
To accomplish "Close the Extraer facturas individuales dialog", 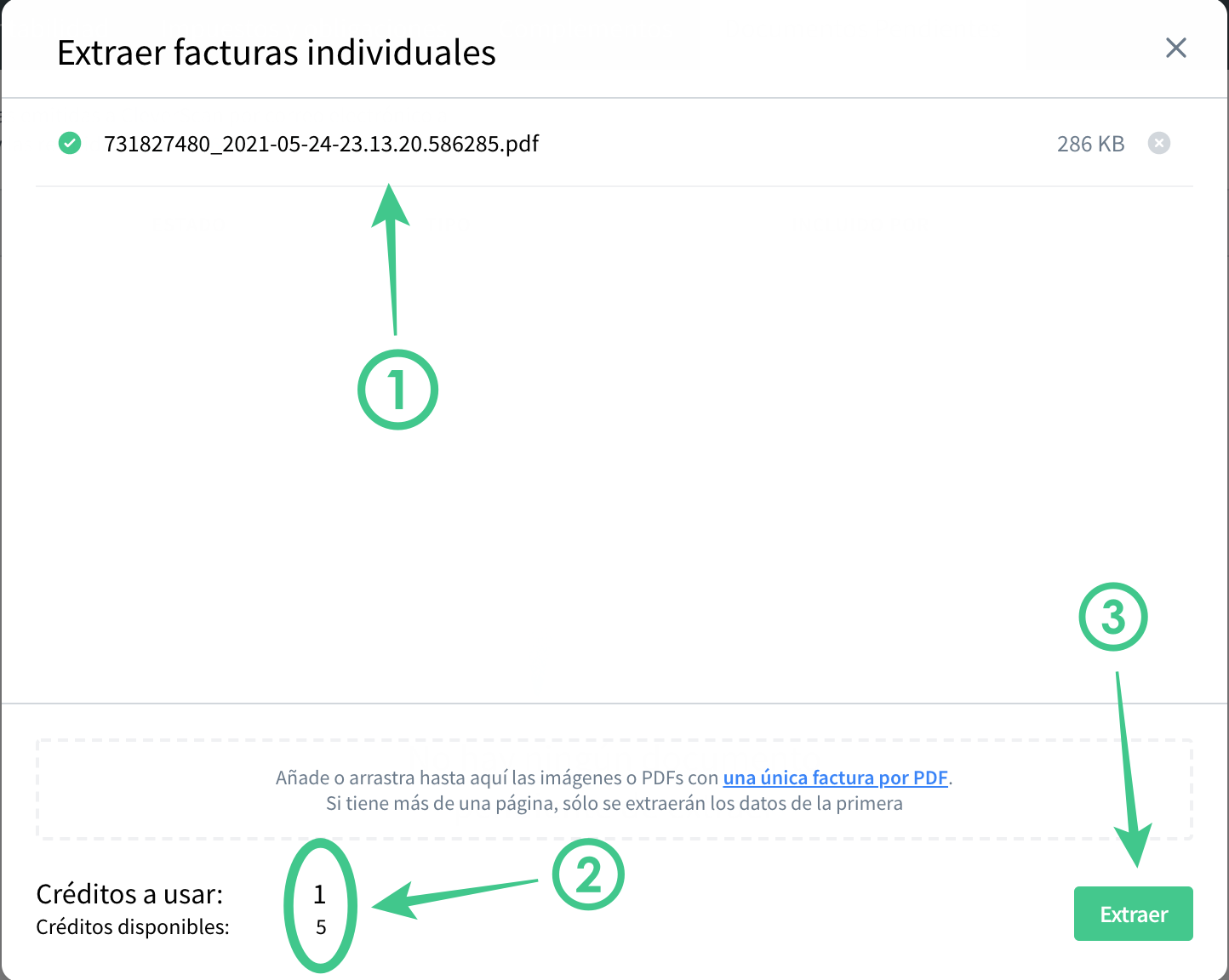I will [1175, 48].
